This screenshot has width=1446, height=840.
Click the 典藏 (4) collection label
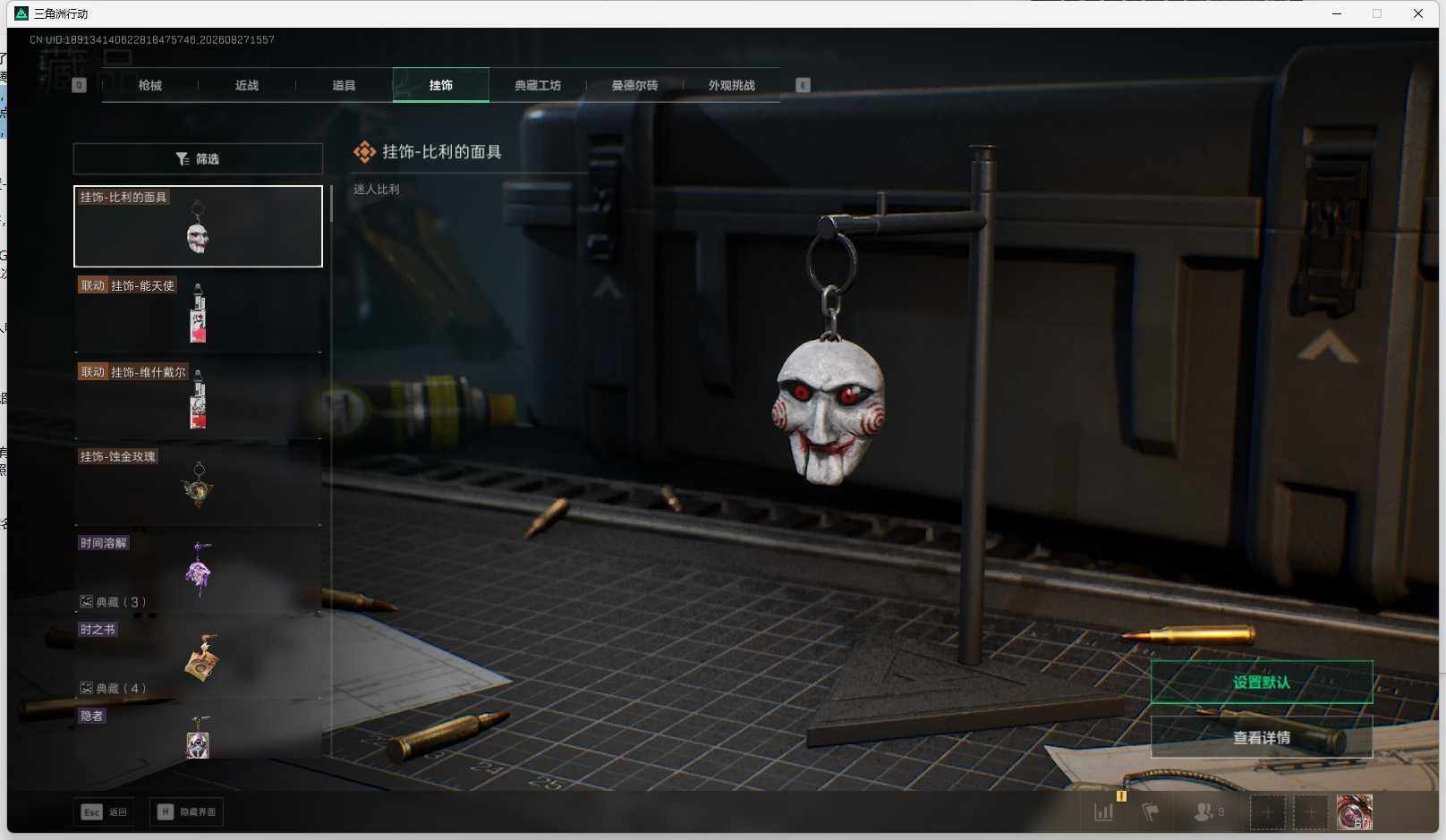(113, 688)
